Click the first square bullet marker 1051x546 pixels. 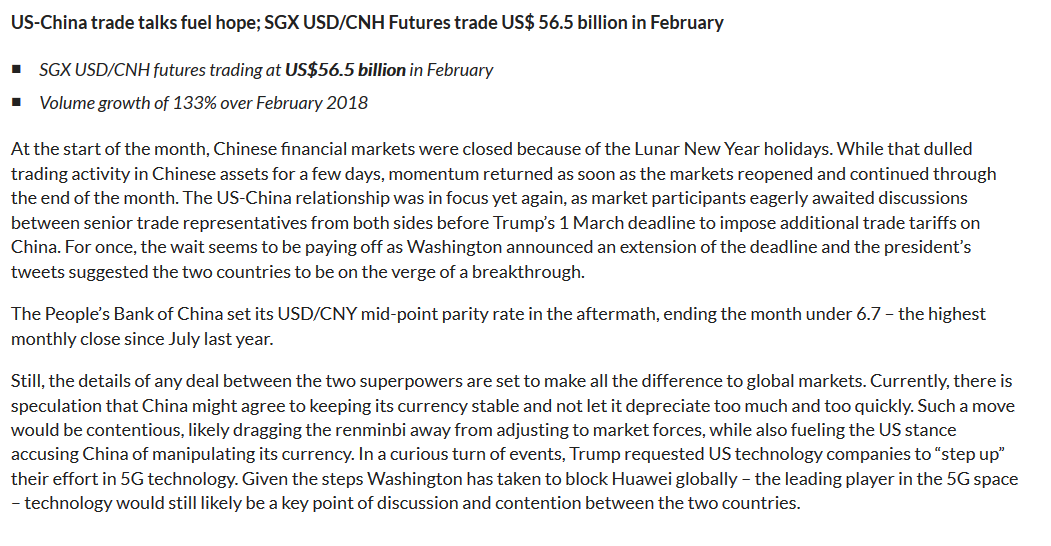coord(17,69)
